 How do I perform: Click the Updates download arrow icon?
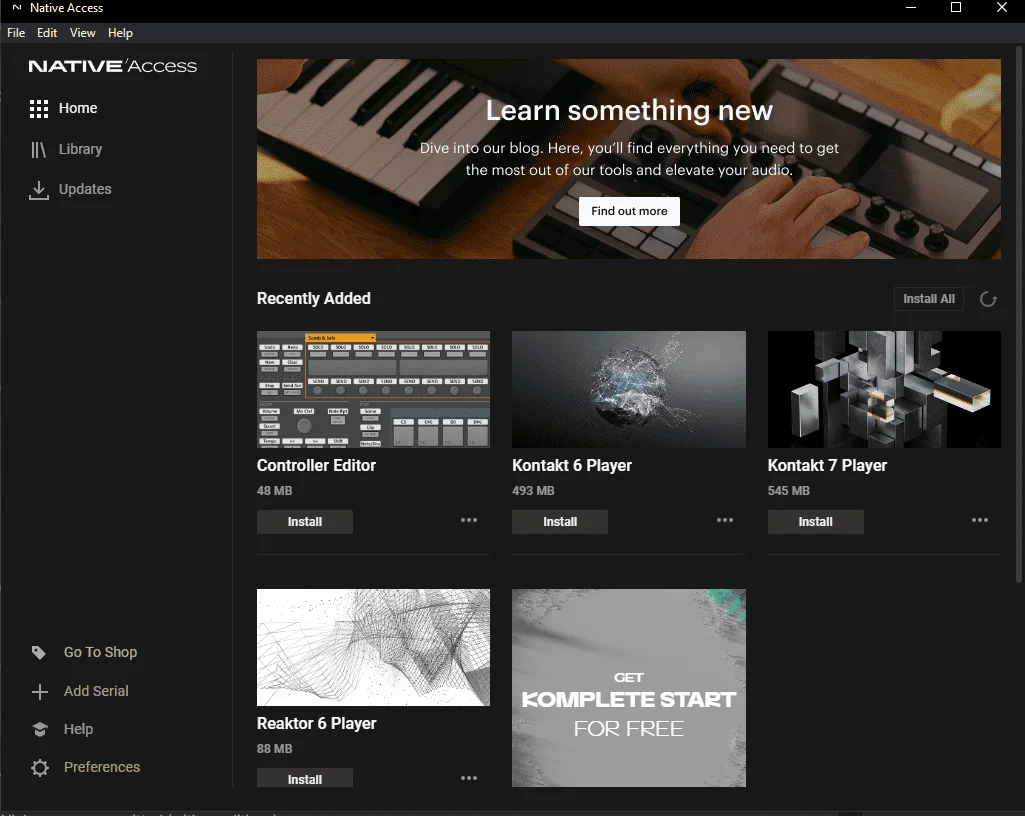(x=39, y=190)
